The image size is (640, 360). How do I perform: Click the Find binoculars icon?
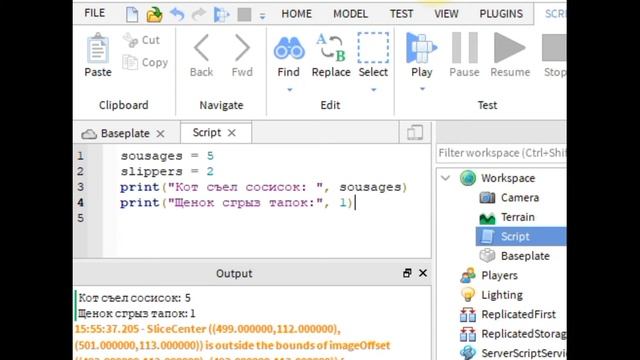pyautogui.click(x=289, y=49)
